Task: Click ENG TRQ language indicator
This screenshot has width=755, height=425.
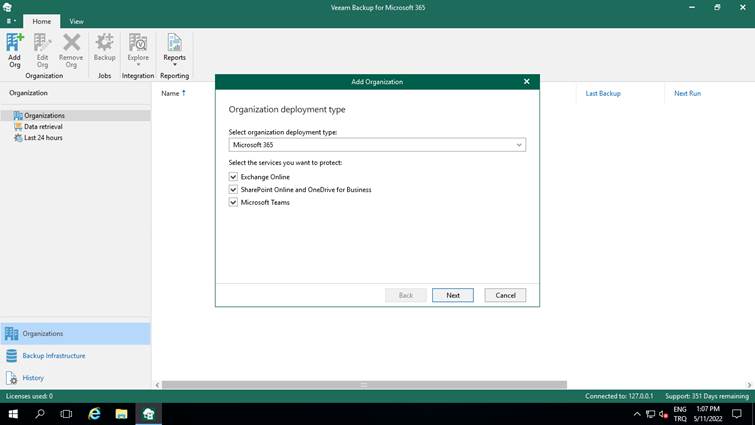Action: coord(680,414)
